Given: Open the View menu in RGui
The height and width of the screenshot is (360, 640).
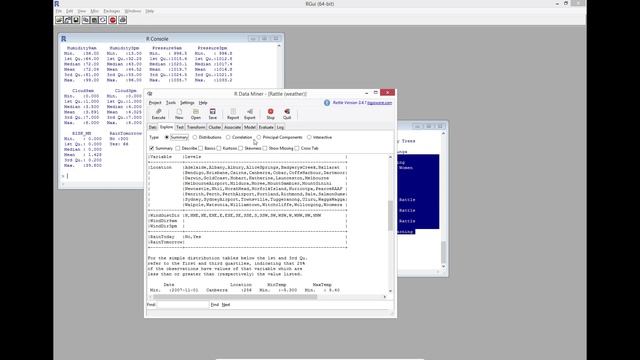Looking at the screenshot, I should 82,11.
